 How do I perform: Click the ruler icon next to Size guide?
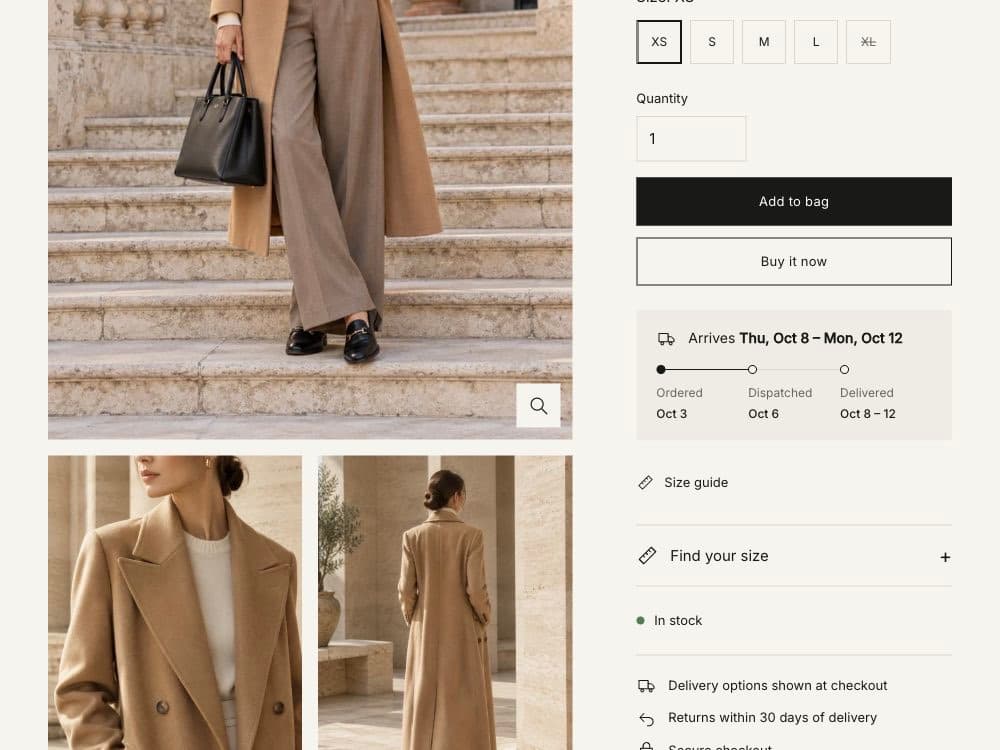[645, 483]
